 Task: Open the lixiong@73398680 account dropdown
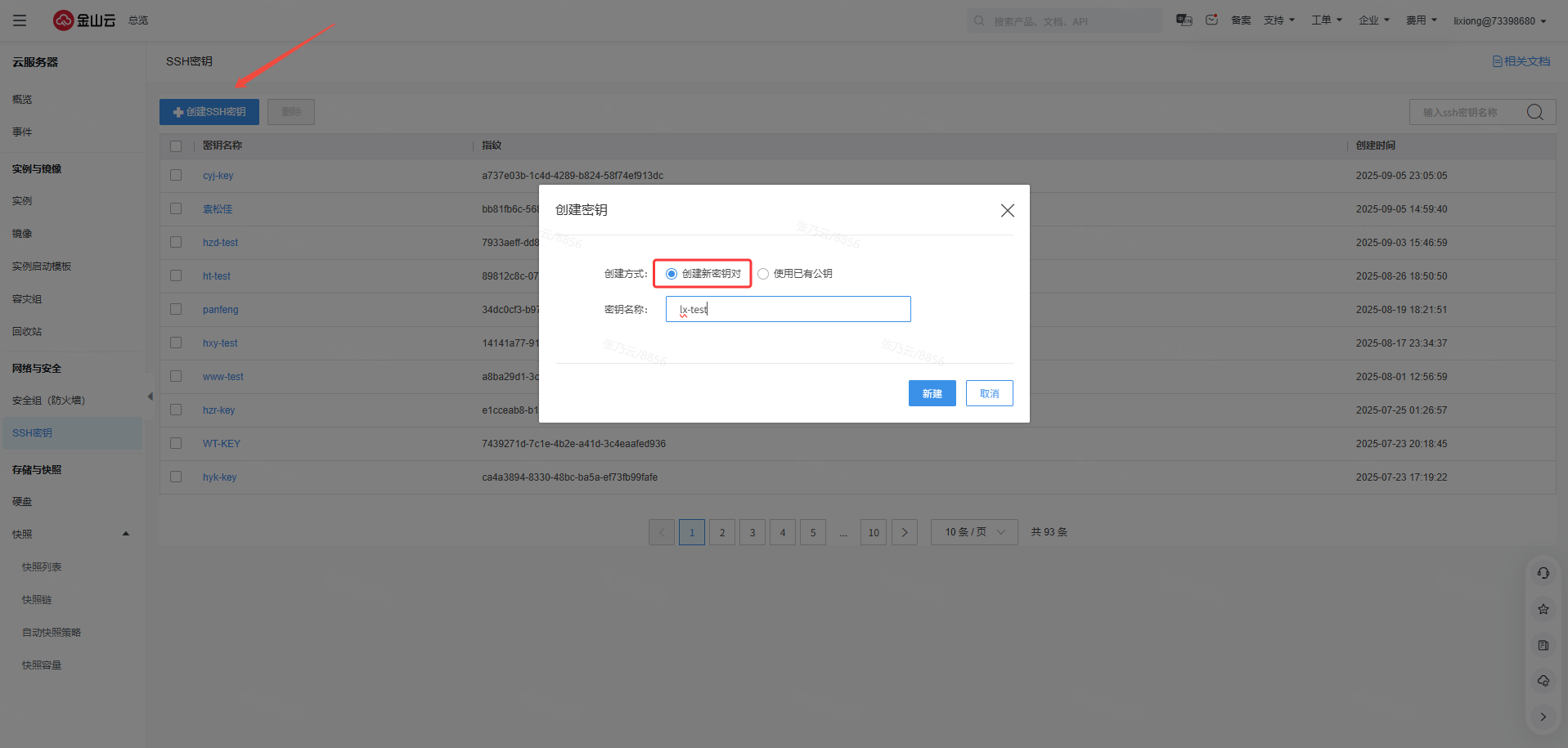pyautogui.click(x=1500, y=21)
